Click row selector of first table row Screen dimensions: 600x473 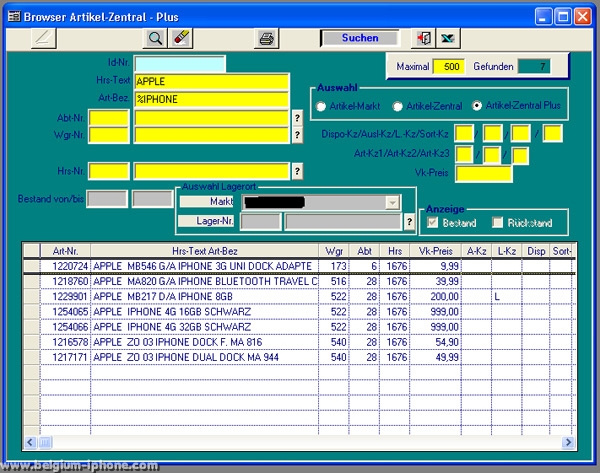pyautogui.click(x=32, y=266)
